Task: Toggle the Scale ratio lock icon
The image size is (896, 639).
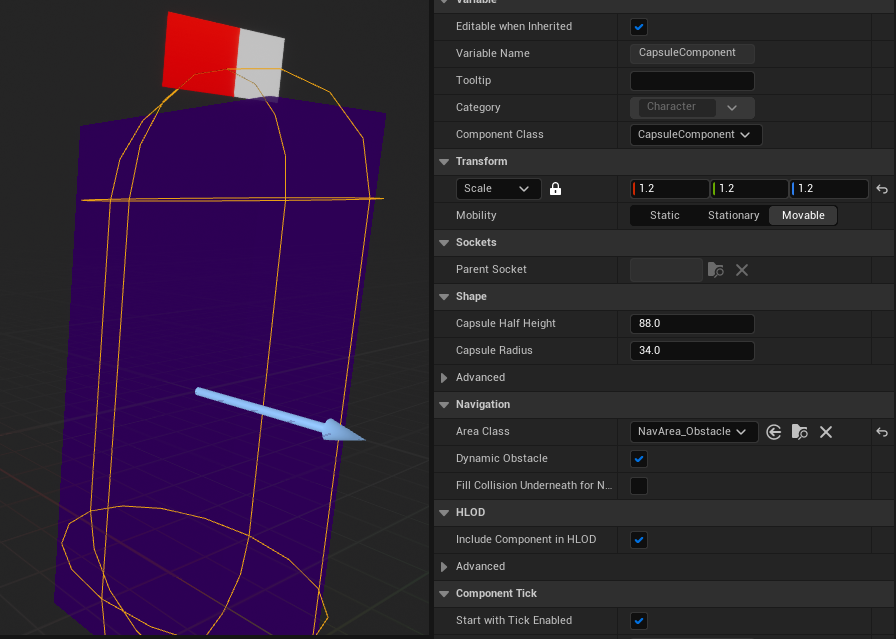Action: point(556,188)
